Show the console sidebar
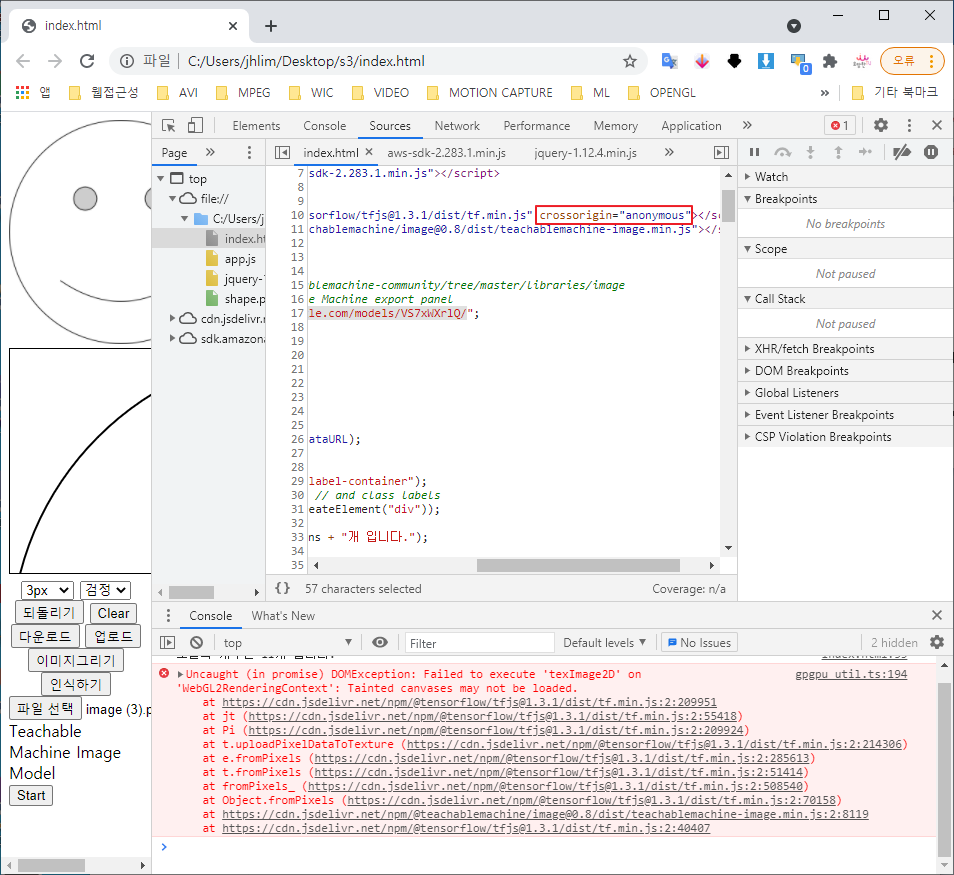Screen dimensions: 954x875 point(167,643)
